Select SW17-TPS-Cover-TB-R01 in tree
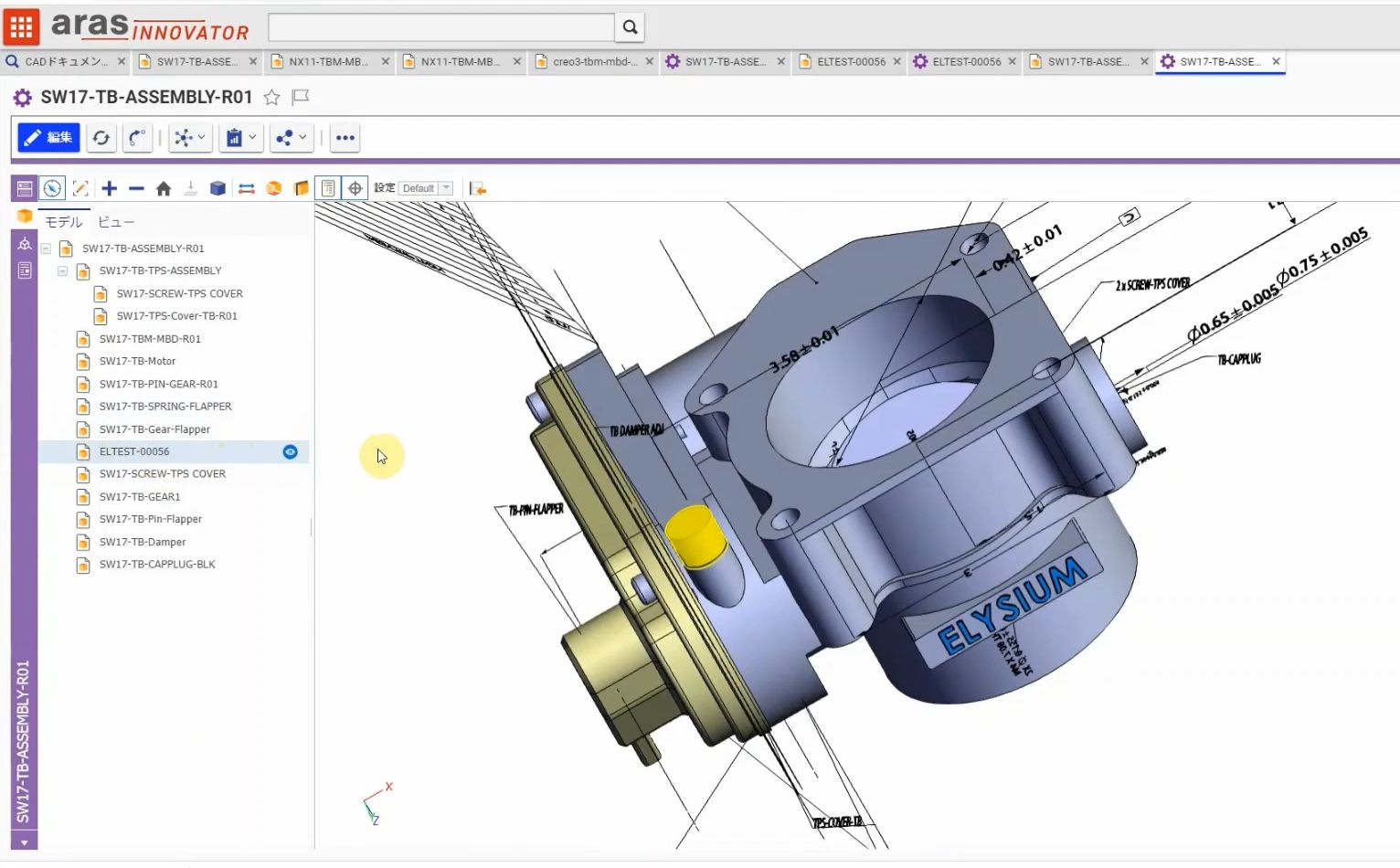The width and height of the screenshot is (1400, 868). click(176, 316)
